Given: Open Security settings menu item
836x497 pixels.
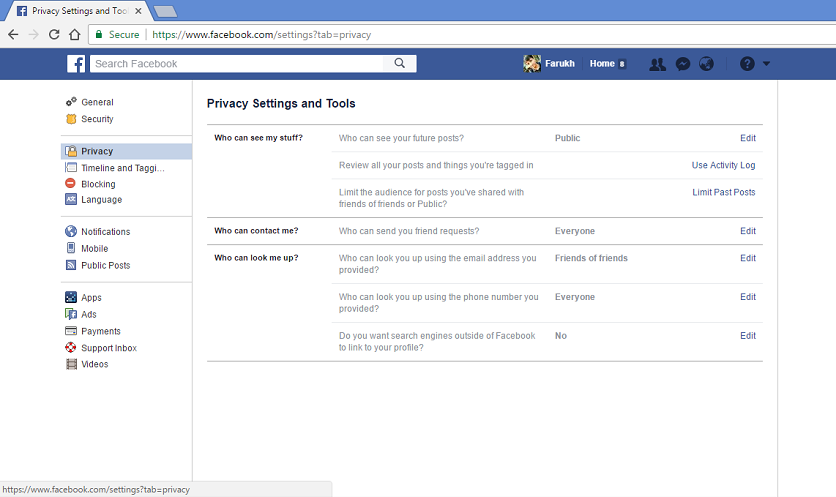Looking at the screenshot, I should click(x=97, y=119).
